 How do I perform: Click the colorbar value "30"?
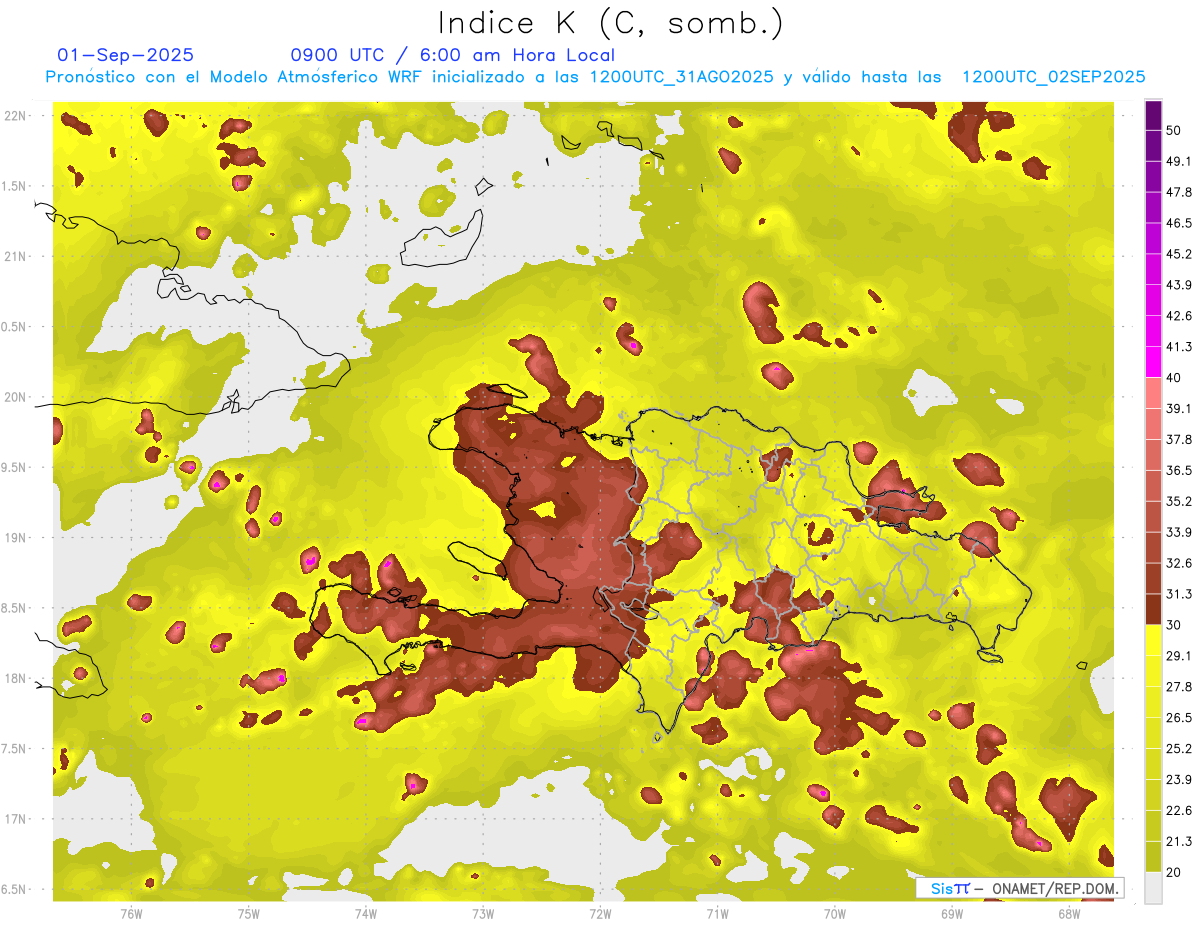pyautogui.click(x=1175, y=625)
